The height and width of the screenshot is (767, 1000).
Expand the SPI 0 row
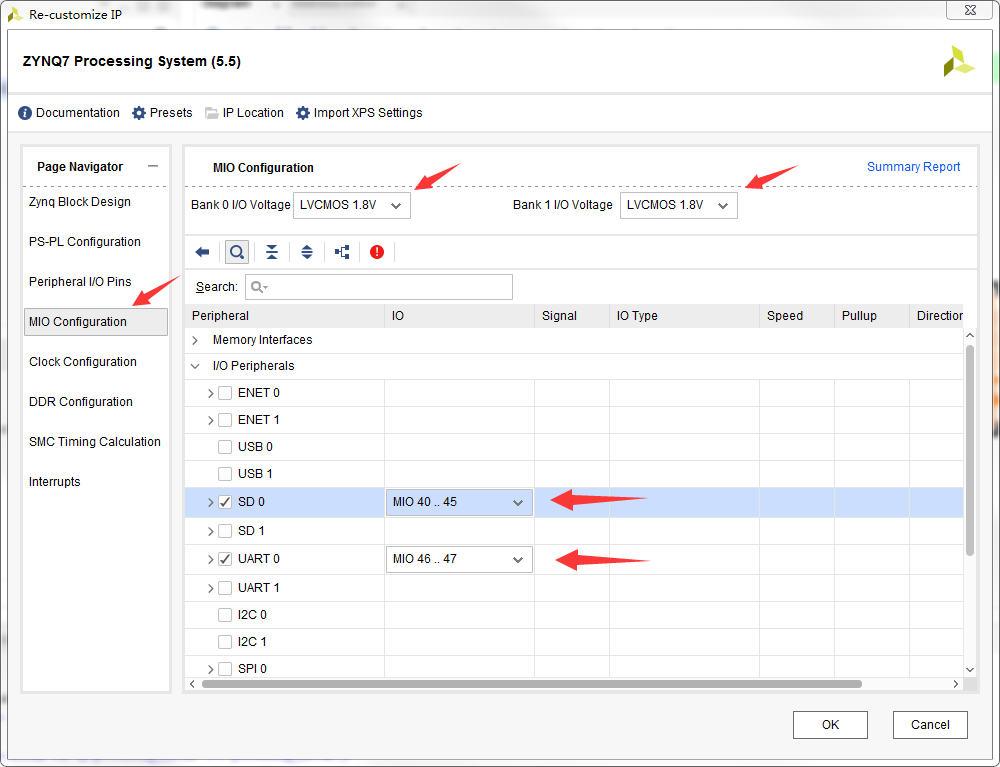210,669
